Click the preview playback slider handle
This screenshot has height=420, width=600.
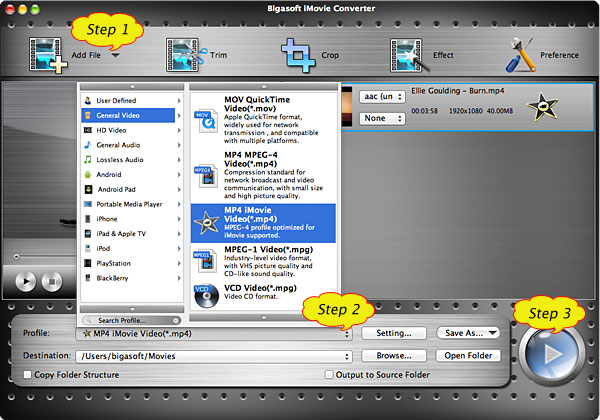pyautogui.click(x=16, y=256)
